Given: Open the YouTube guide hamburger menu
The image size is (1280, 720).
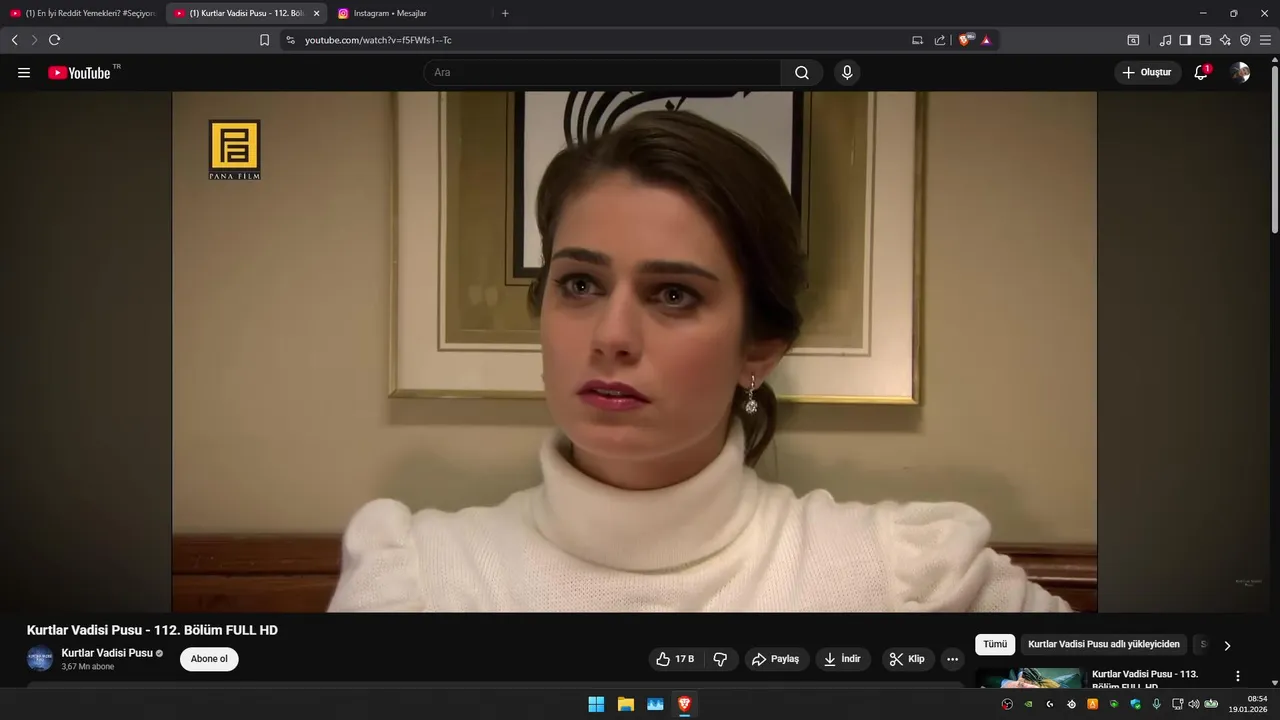Looking at the screenshot, I should (24, 73).
